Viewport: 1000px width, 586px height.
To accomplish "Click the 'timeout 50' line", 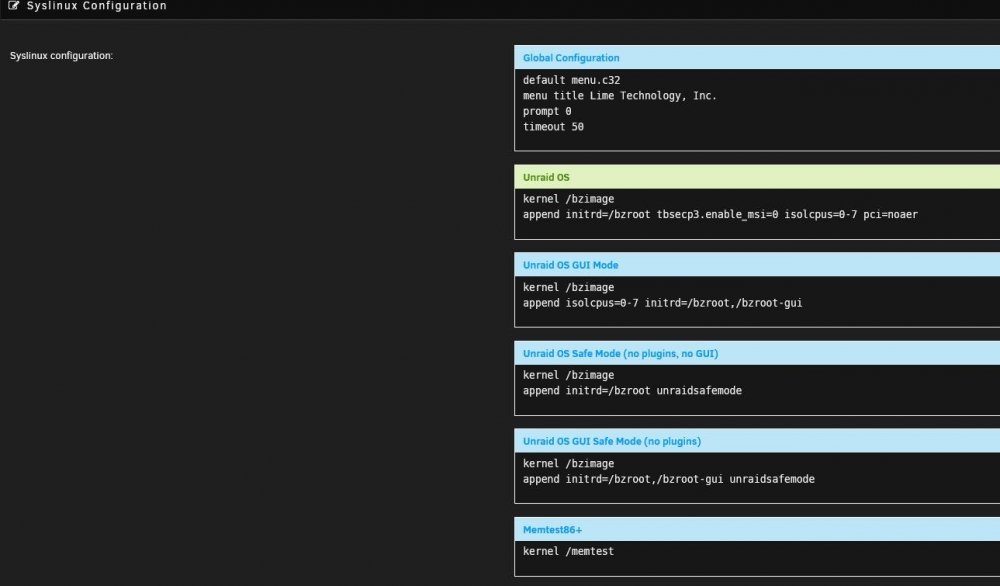I will click(x=553, y=127).
